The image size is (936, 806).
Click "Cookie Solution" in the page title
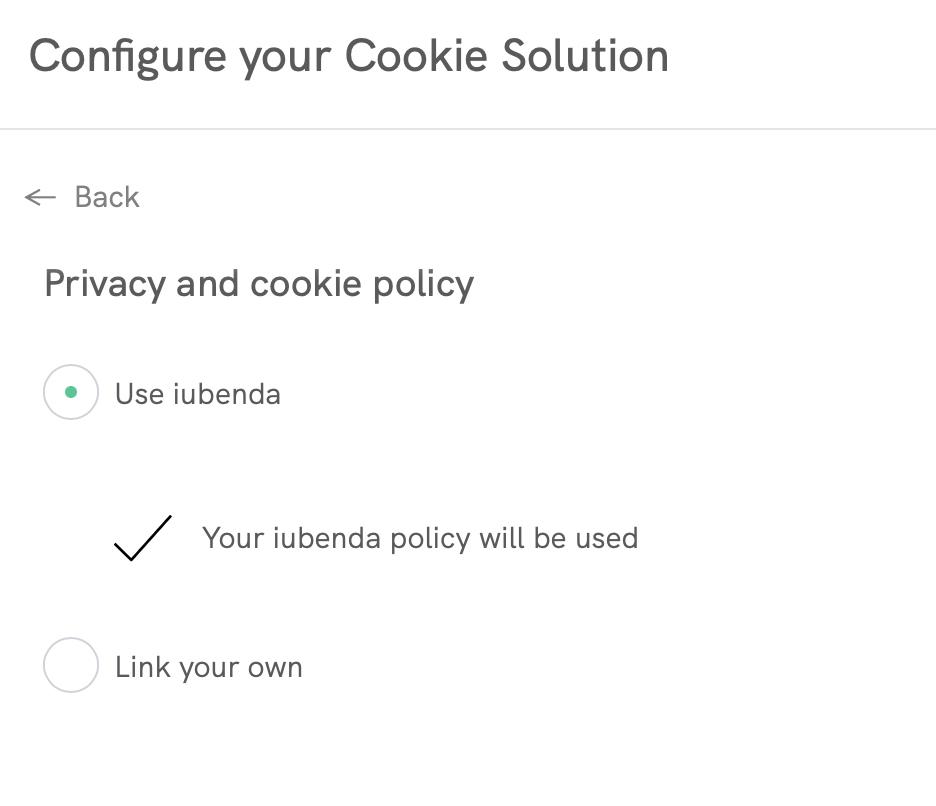pos(507,56)
